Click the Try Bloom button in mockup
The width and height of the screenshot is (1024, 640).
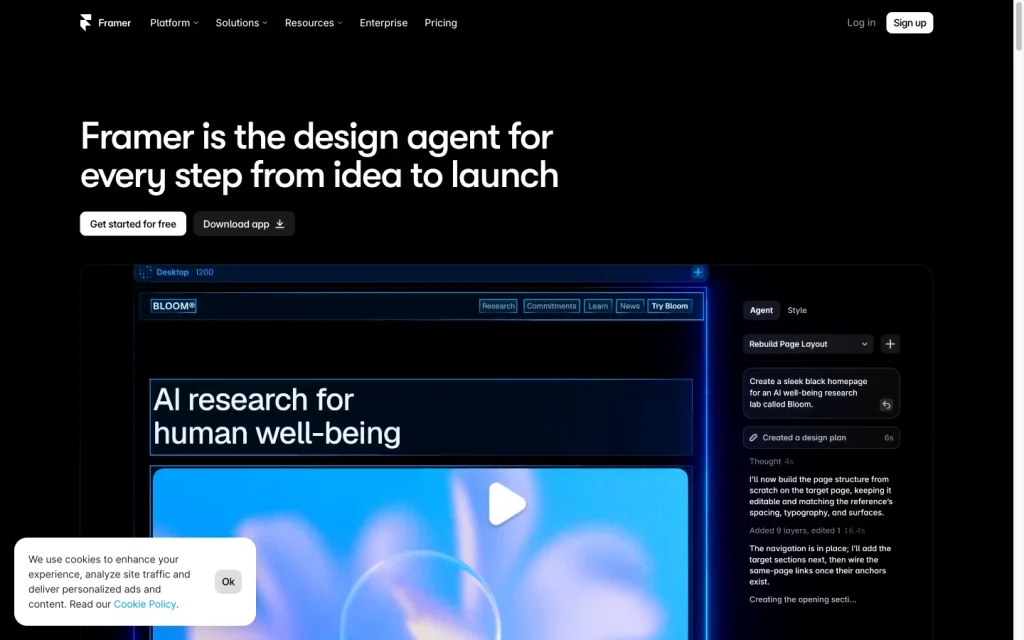(669, 306)
